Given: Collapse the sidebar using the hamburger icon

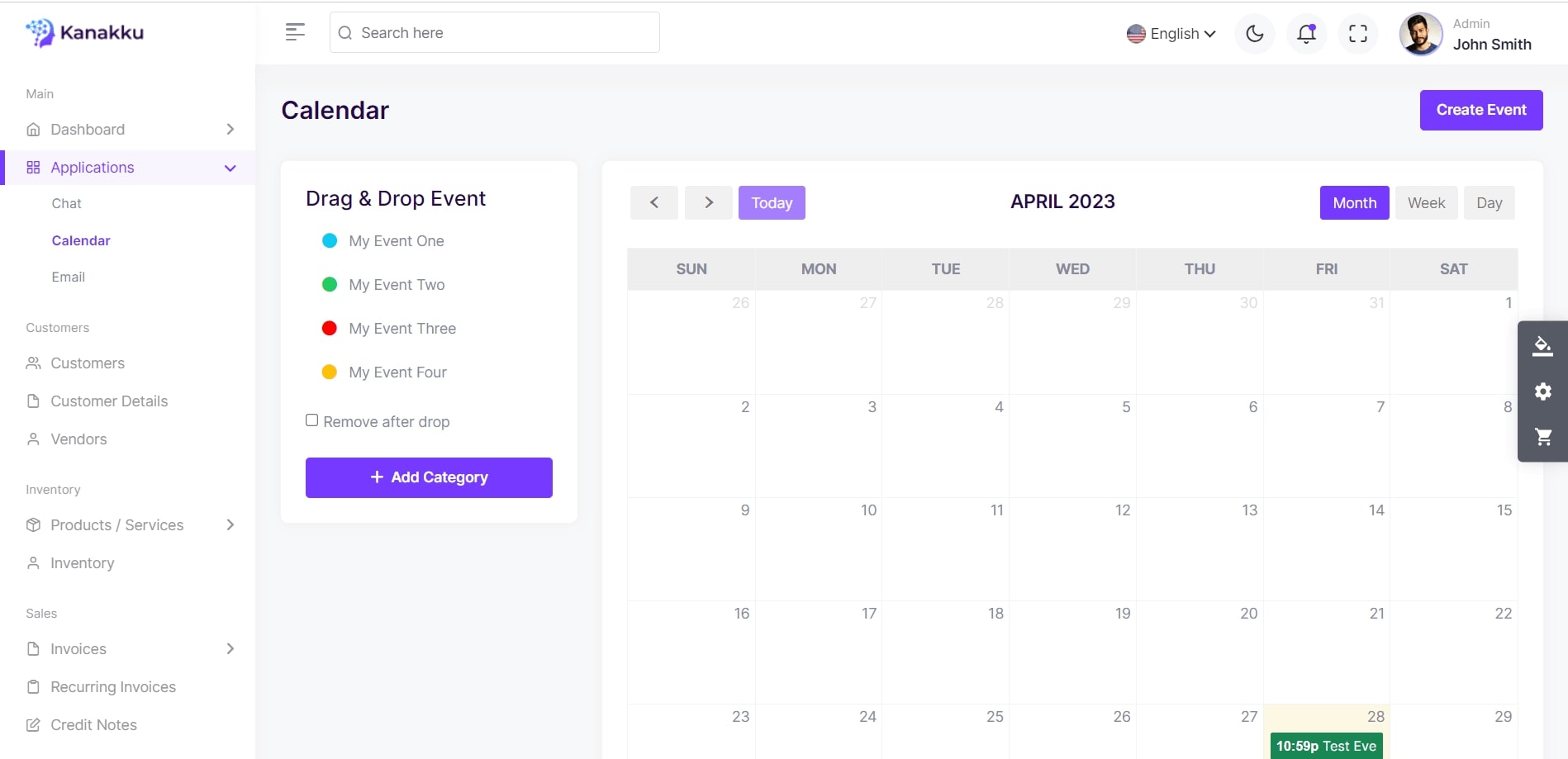Looking at the screenshot, I should pos(295,32).
